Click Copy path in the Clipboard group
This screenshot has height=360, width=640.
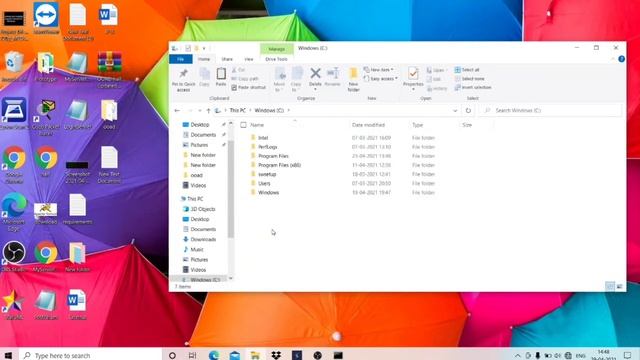245,78
